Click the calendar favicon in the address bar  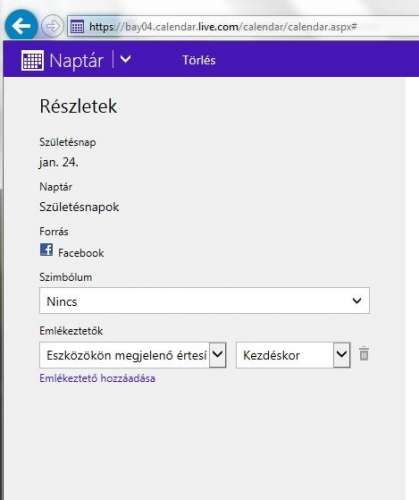tap(77, 26)
